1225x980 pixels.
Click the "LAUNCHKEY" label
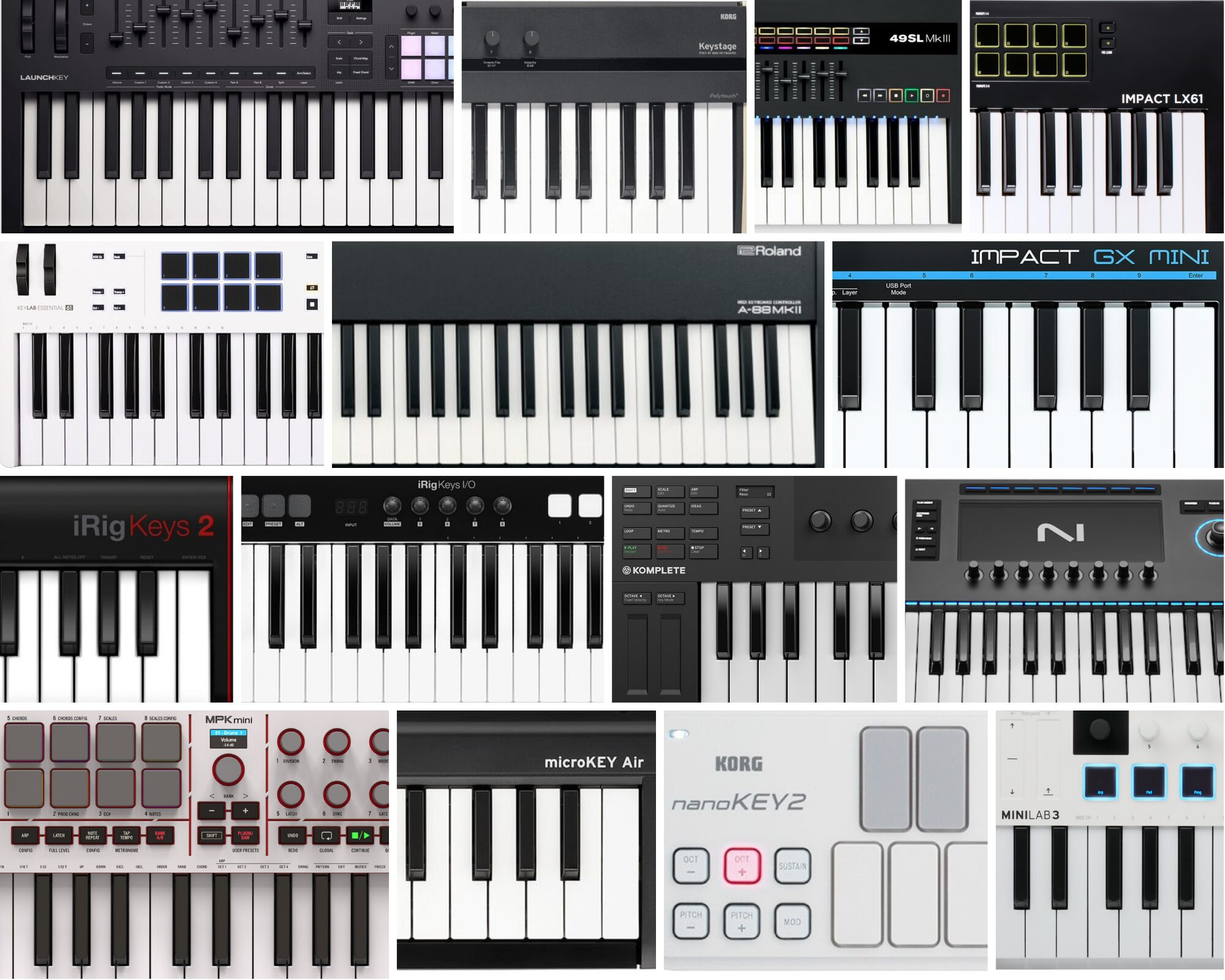pyautogui.click(x=44, y=78)
